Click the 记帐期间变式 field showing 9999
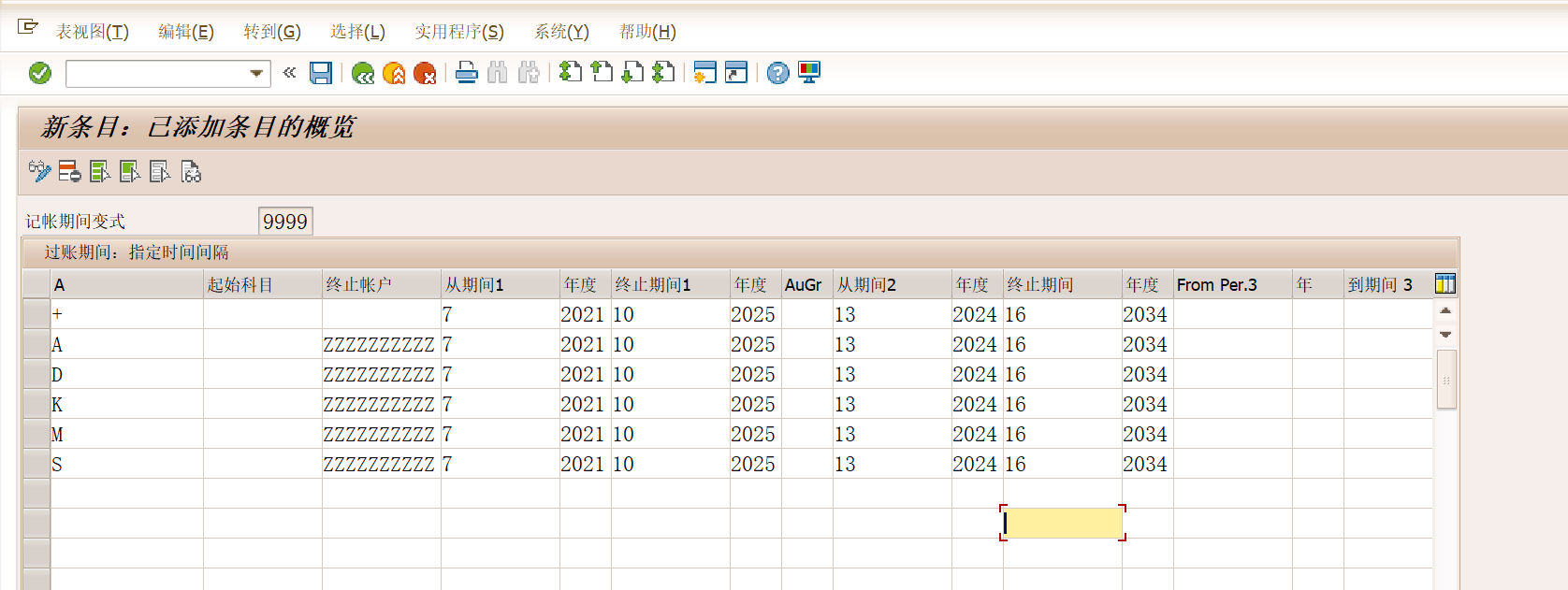Image resolution: width=1568 pixels, height=590 pixels. point(285,222)
